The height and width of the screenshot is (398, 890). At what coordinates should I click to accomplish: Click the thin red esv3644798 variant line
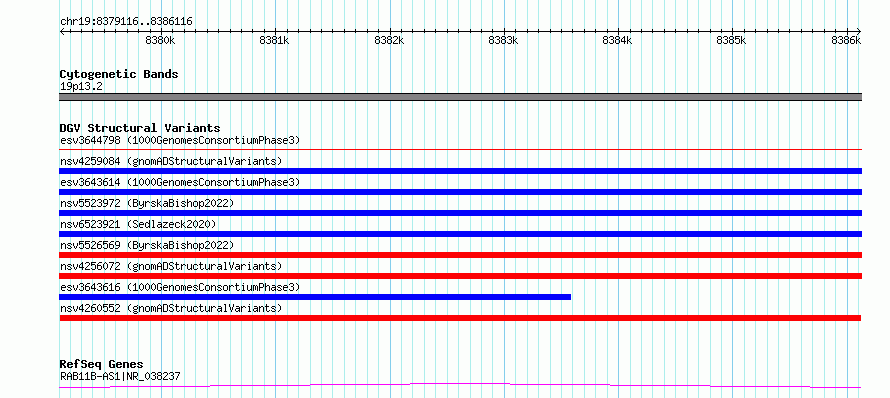click(460, 150)
